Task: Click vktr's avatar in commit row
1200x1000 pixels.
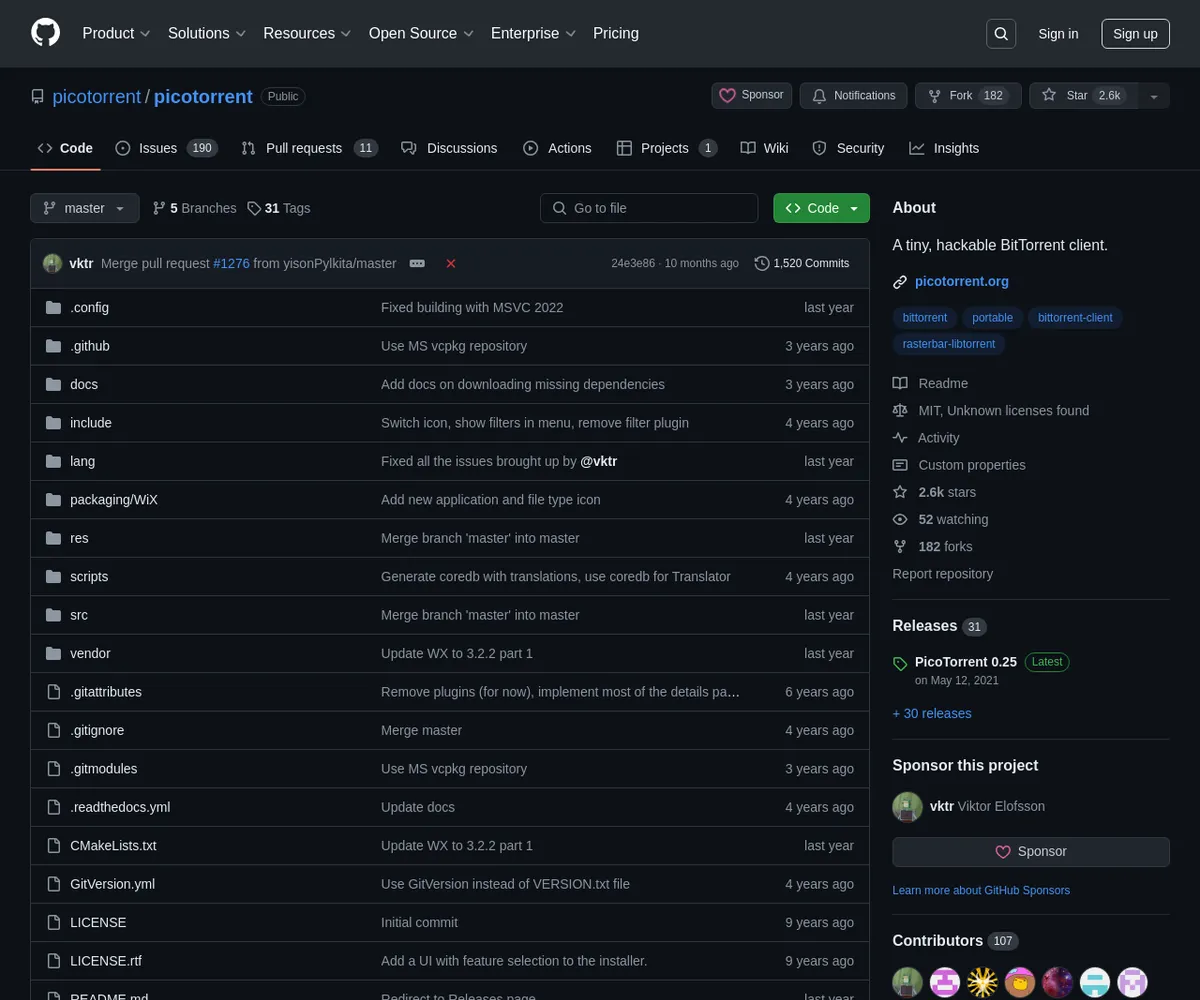Action: (x=52, y=264)
